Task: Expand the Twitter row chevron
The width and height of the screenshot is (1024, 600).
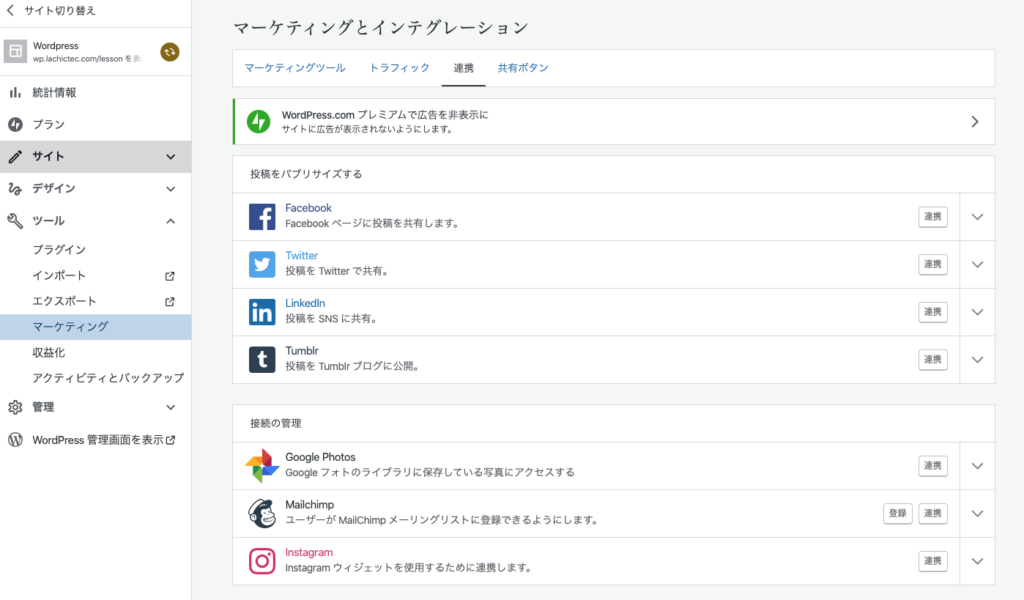Action: (x=977, y=264)
